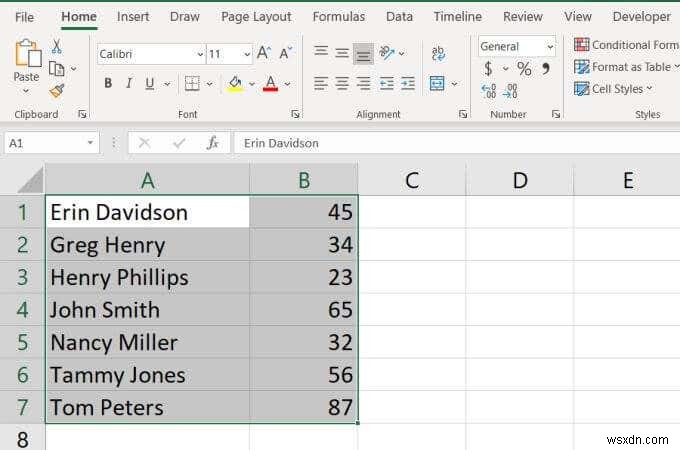Open Clipboard group dialog launcher
This screenshot has height=450, width=680.
82,114
